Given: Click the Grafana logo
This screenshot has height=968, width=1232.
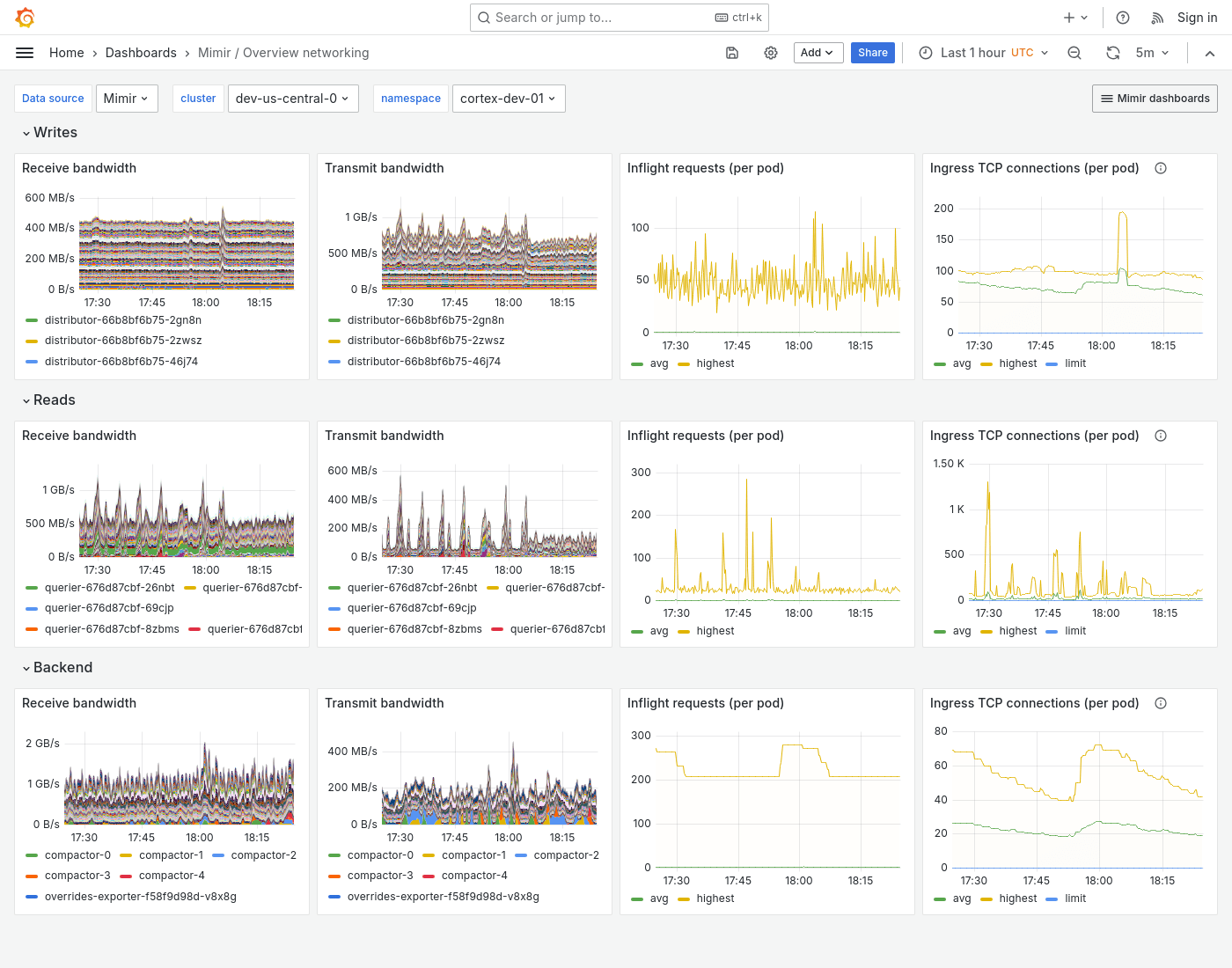Looking at the screenshot, I should point(25,17).
